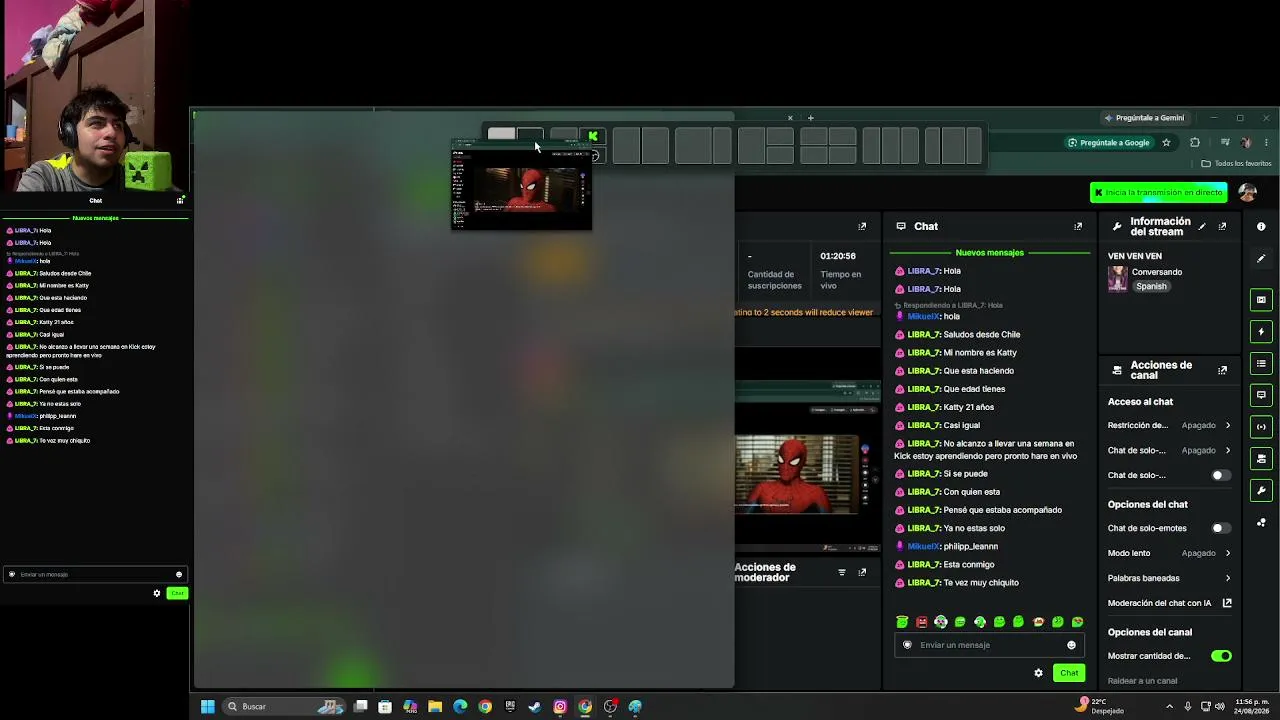Pop out the Acciones de moderador panel

coord(862,573)
